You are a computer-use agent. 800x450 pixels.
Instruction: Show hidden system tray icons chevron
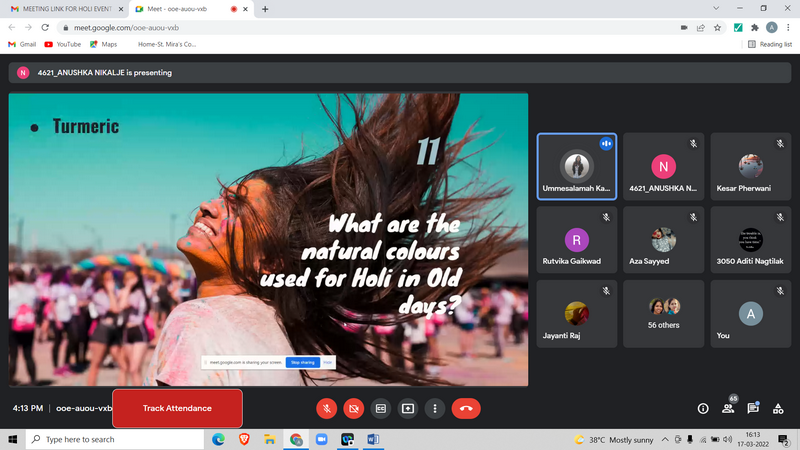click(x=665, y=439)
